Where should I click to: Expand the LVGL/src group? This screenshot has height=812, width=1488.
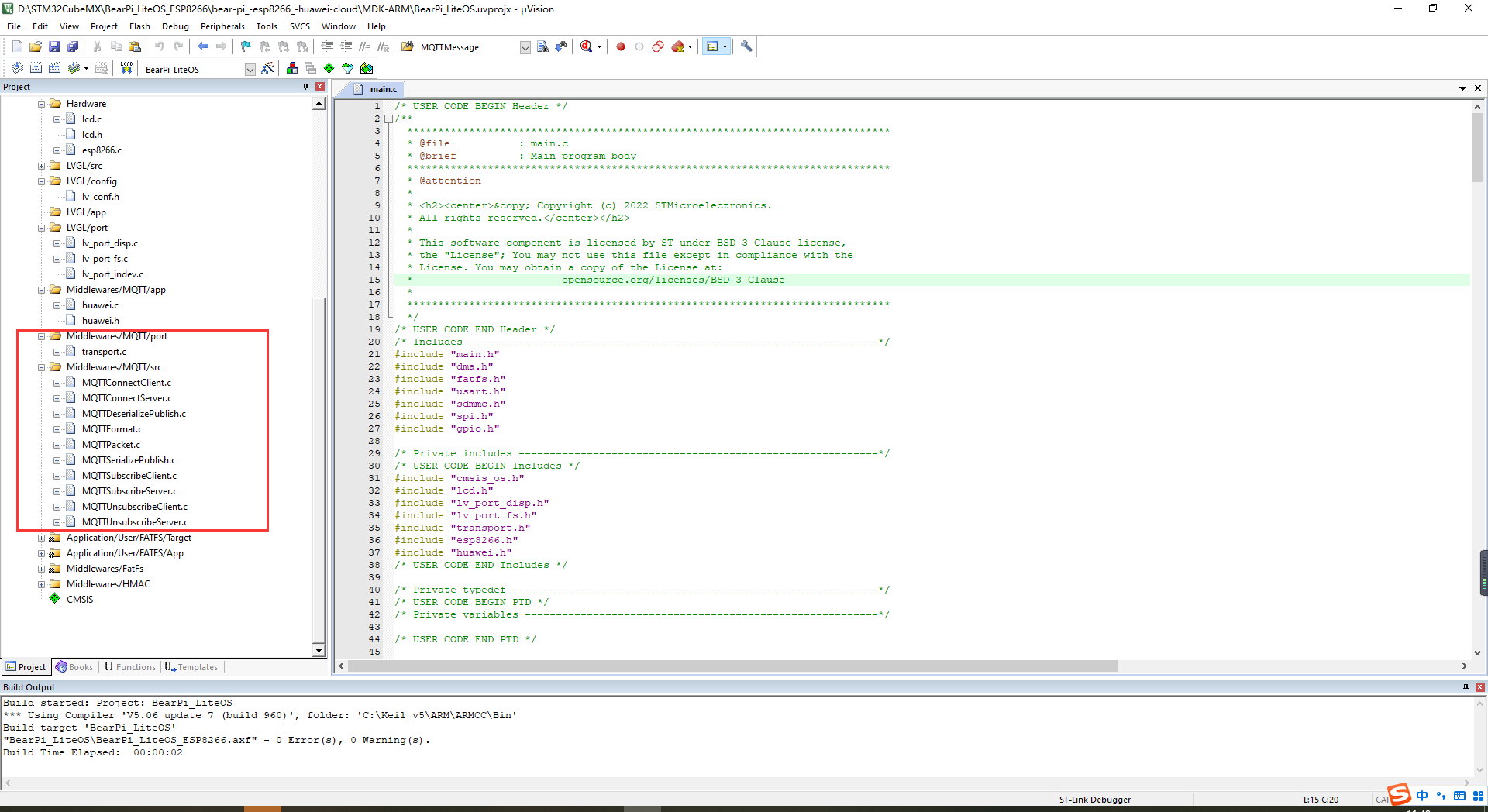[42, 166]
